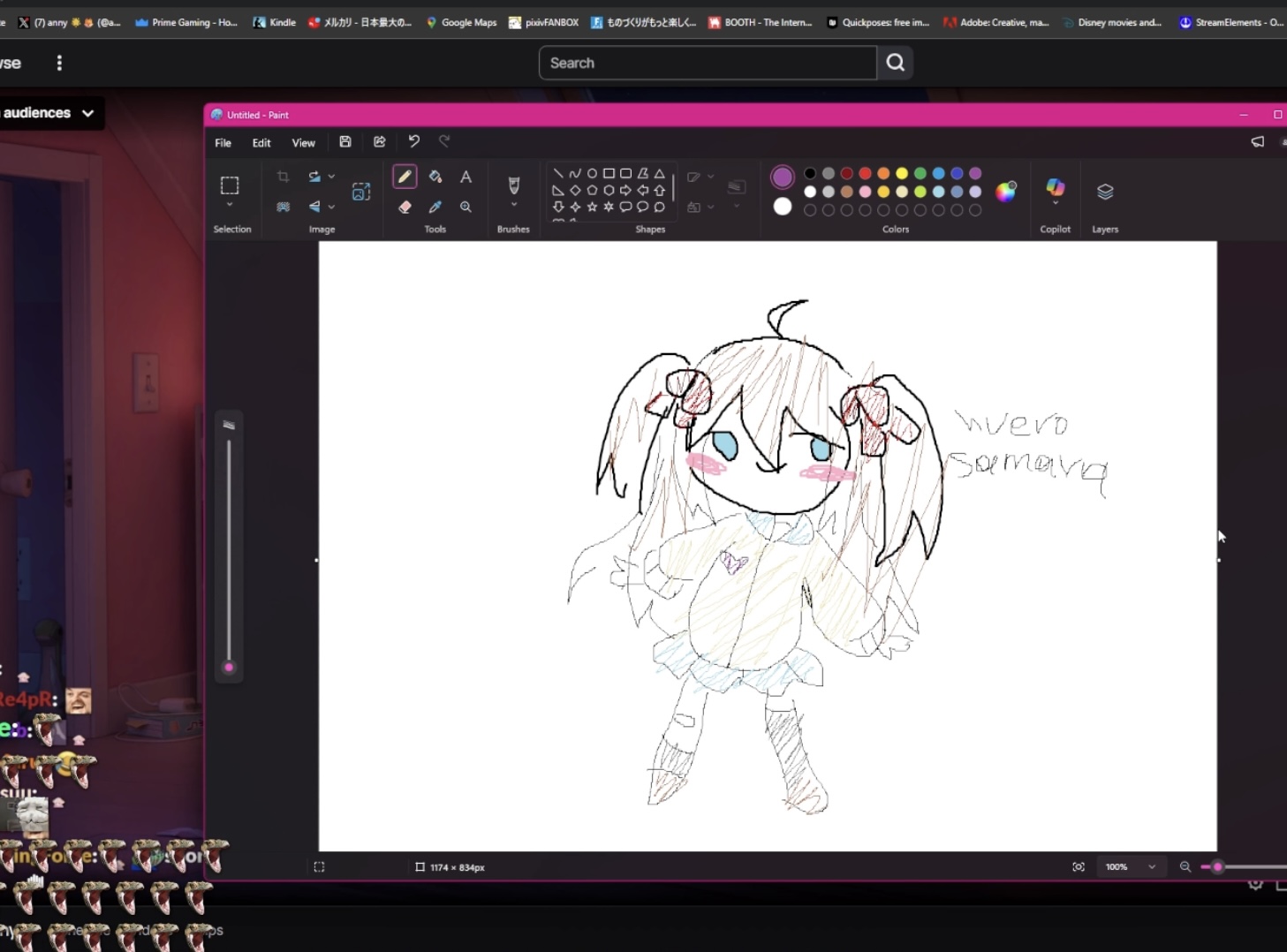Activate the Magnifier zoom tool
The width and height of the screenshot is (1287, 952).
[x=466, y=207]
